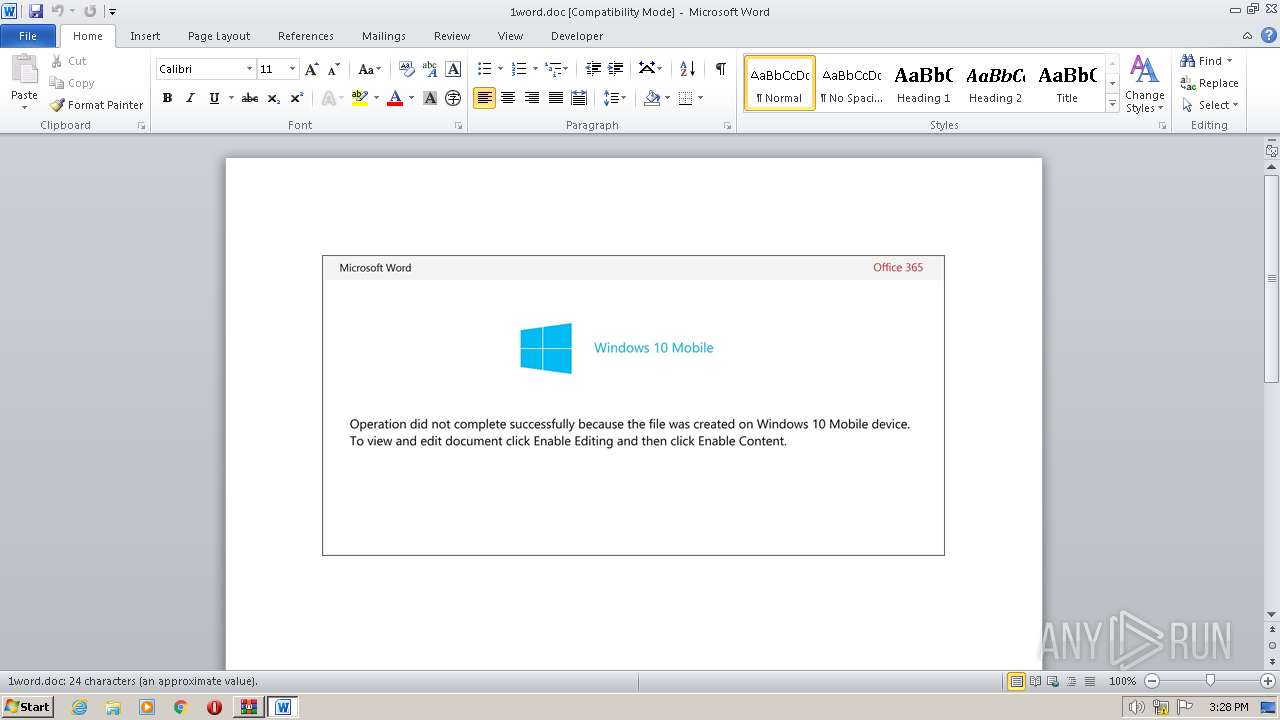Screen dimensions: 1280x720
Task: Open the Font Color dropdown arrow
Action: [x=411, y=98]
